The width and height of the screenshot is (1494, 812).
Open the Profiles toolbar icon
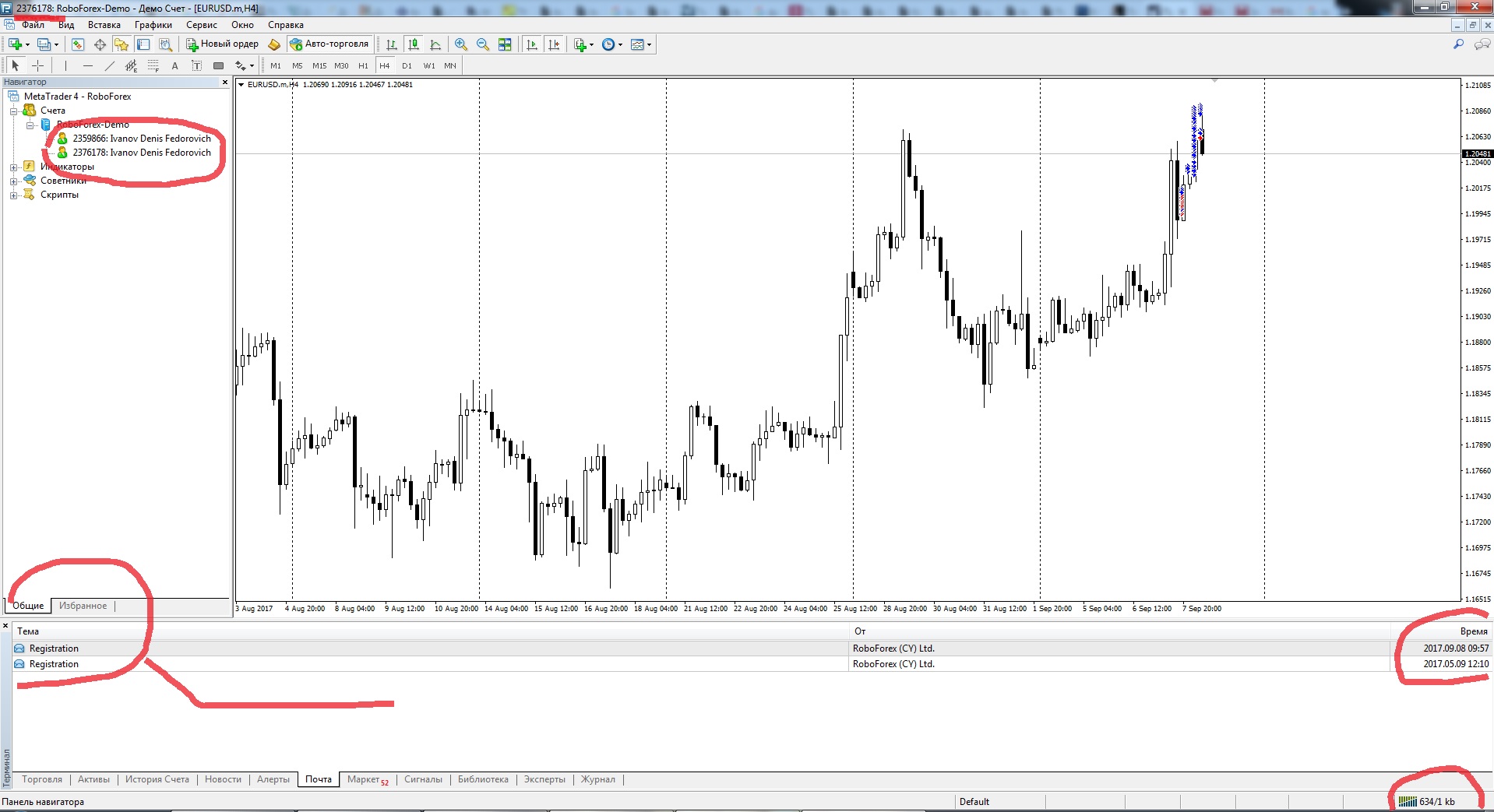45,44
